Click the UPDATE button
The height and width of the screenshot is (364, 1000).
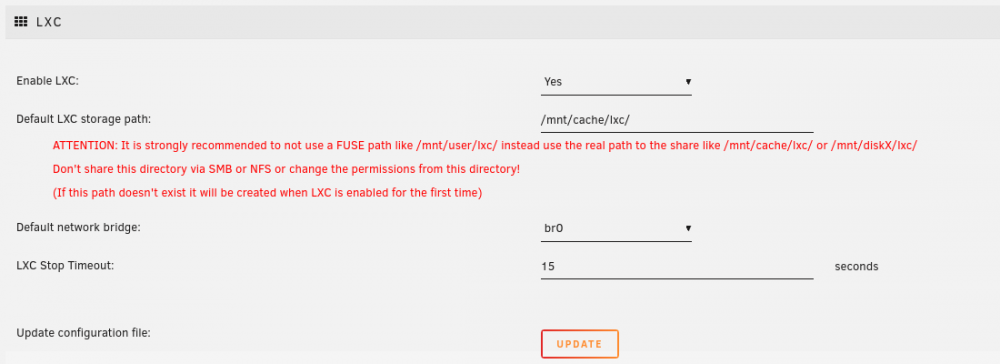[580, 344]
